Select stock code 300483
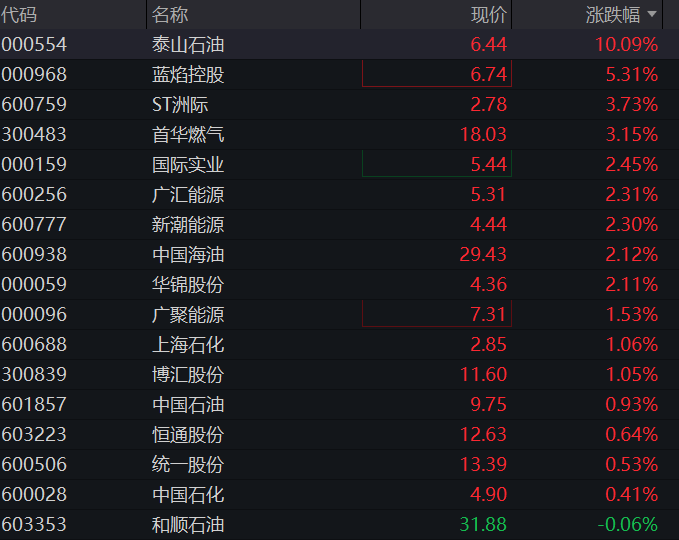Screen dimensions: 679x540 click(34, 134)
